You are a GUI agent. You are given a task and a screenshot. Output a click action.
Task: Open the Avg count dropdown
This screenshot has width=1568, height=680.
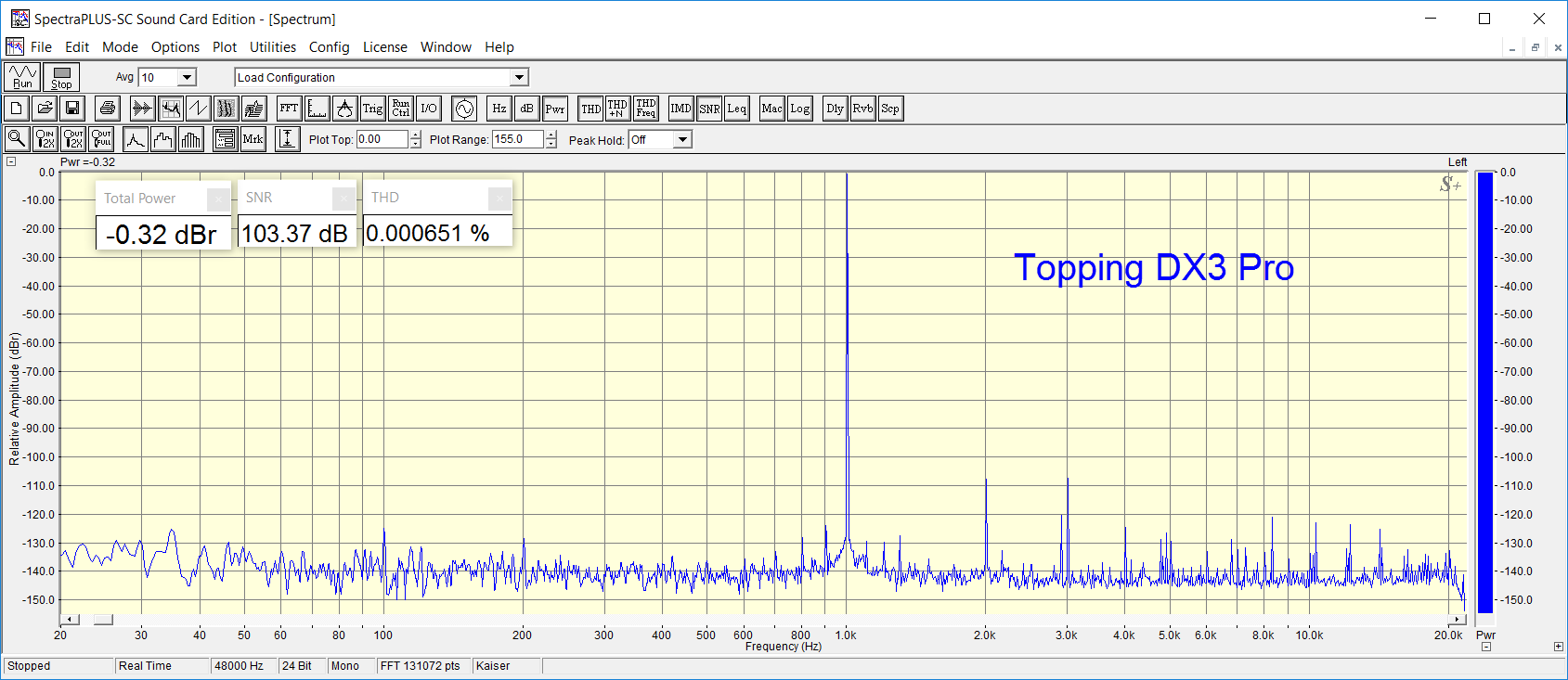point(187,78)
